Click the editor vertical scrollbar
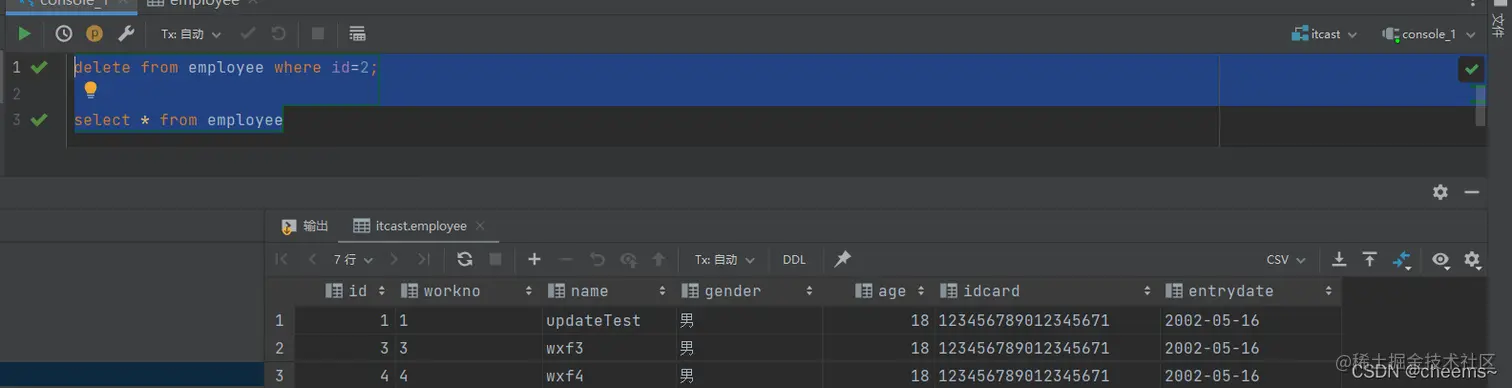Viewport: 1512px width, 388px height. 1481,105
